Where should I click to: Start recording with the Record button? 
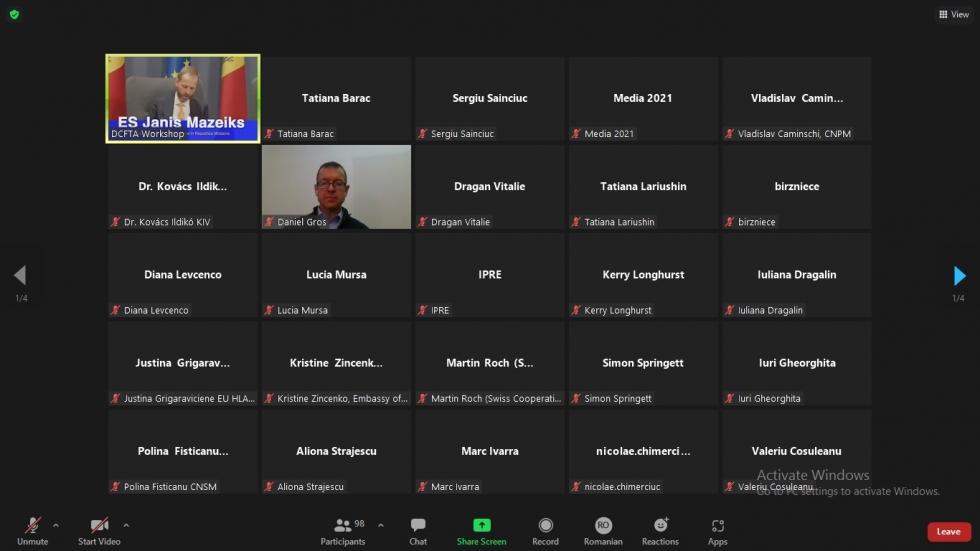pyautogui.click(x=545, y=530)
